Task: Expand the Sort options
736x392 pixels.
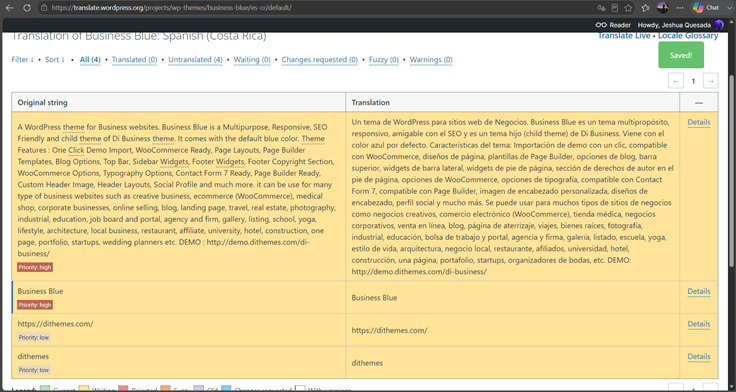Action: [55, 60]
